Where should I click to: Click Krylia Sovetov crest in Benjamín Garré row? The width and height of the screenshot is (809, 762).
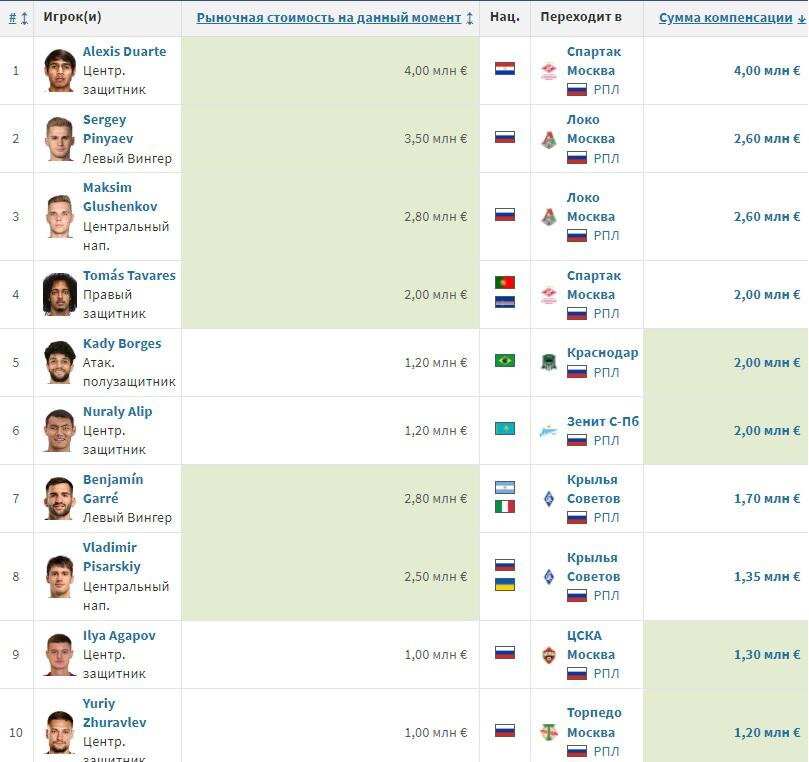(x=548, y=499)
